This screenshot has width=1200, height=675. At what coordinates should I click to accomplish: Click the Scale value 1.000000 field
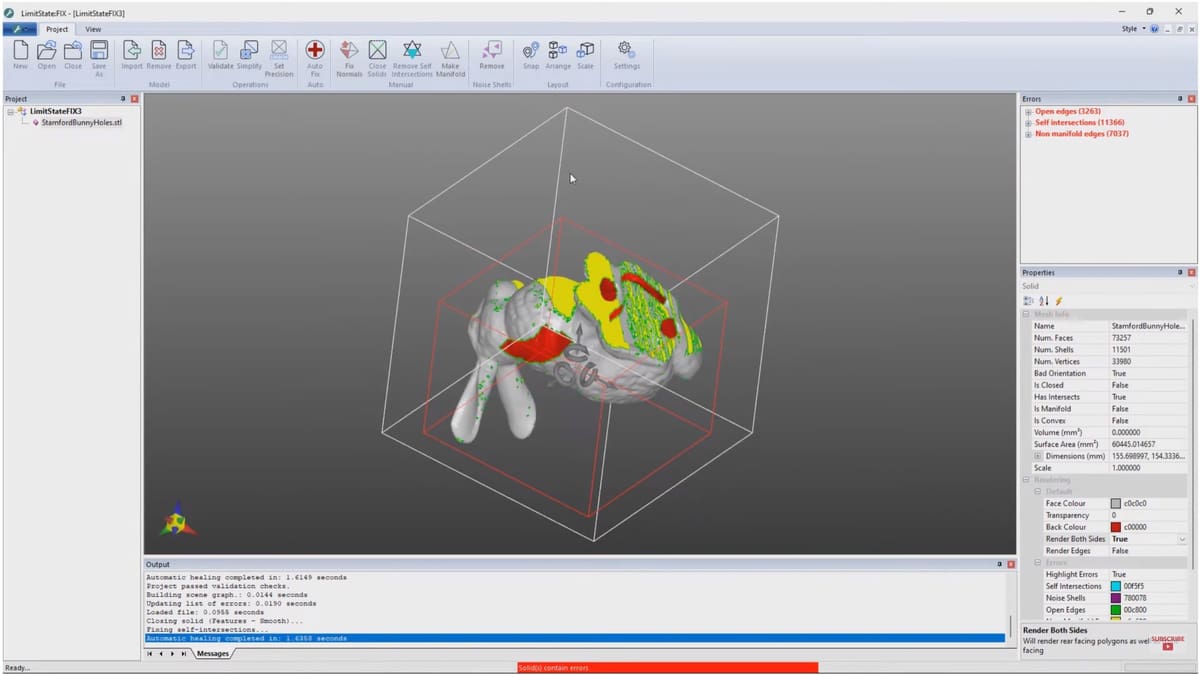click(1149, 468)
